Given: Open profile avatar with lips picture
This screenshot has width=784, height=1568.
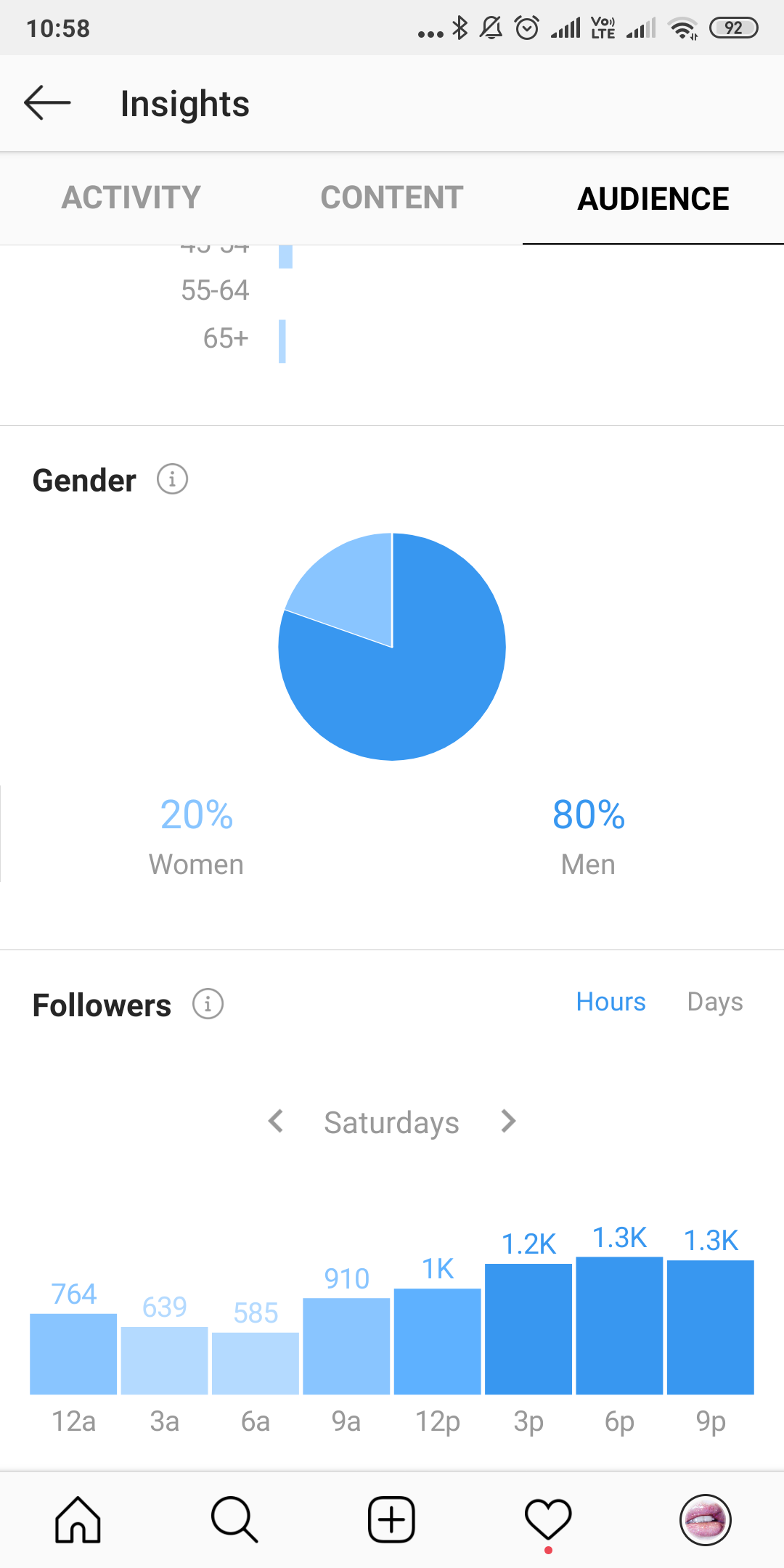Looking at the screenshot, I should point(705,1519).
